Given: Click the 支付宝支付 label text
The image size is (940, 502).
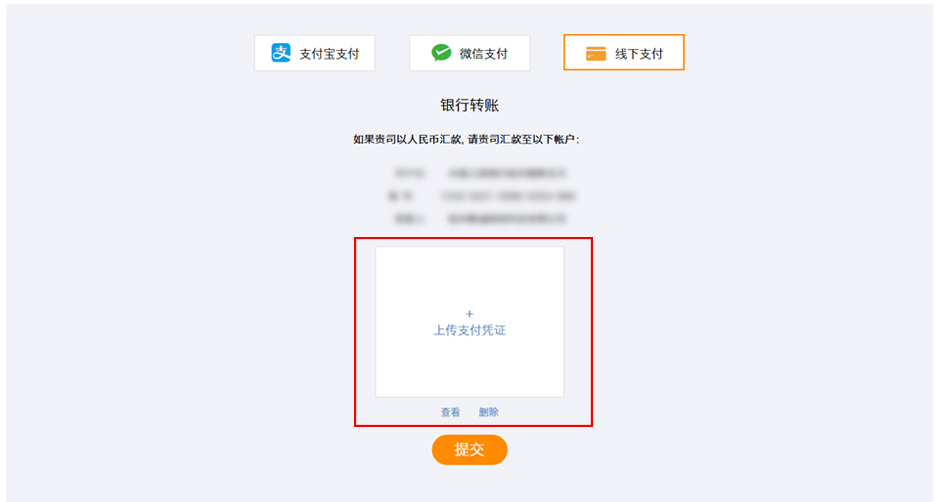Looking at the screenshot, I should tap(329, 54).
